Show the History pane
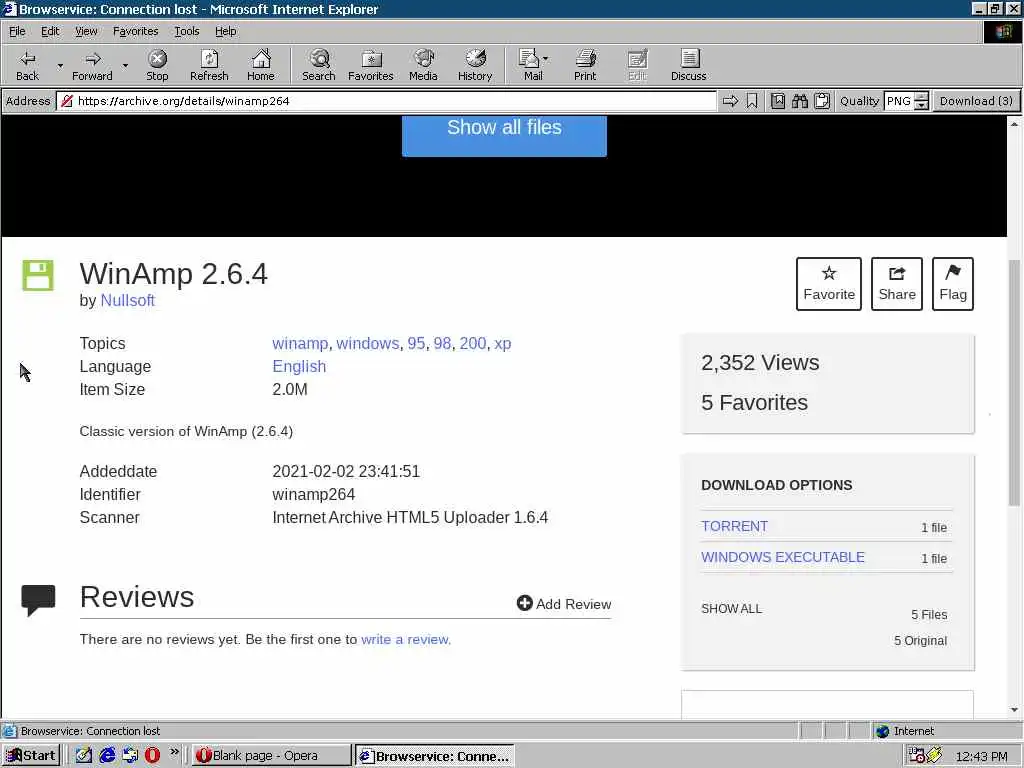Viewport: 1024px width, 768px height. click(x=475, y=65)
